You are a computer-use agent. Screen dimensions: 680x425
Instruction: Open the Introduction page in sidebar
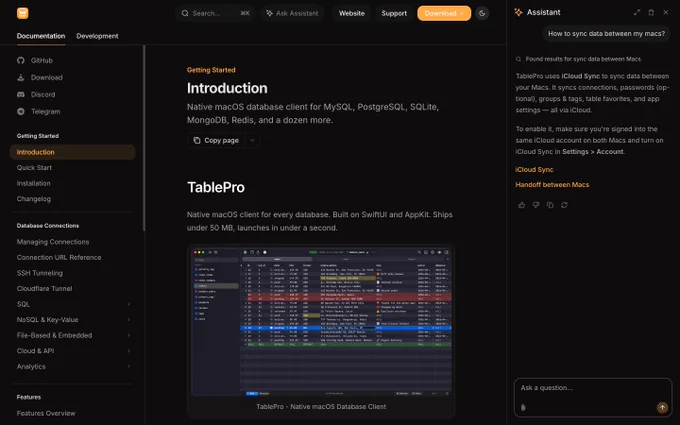tap(72, 152)
